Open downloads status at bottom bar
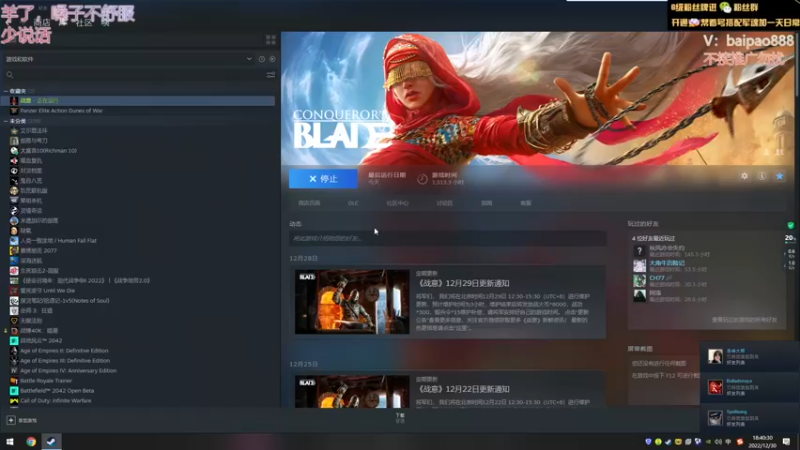The height and width of the screenshot is (450, 800). pos(400,418)
